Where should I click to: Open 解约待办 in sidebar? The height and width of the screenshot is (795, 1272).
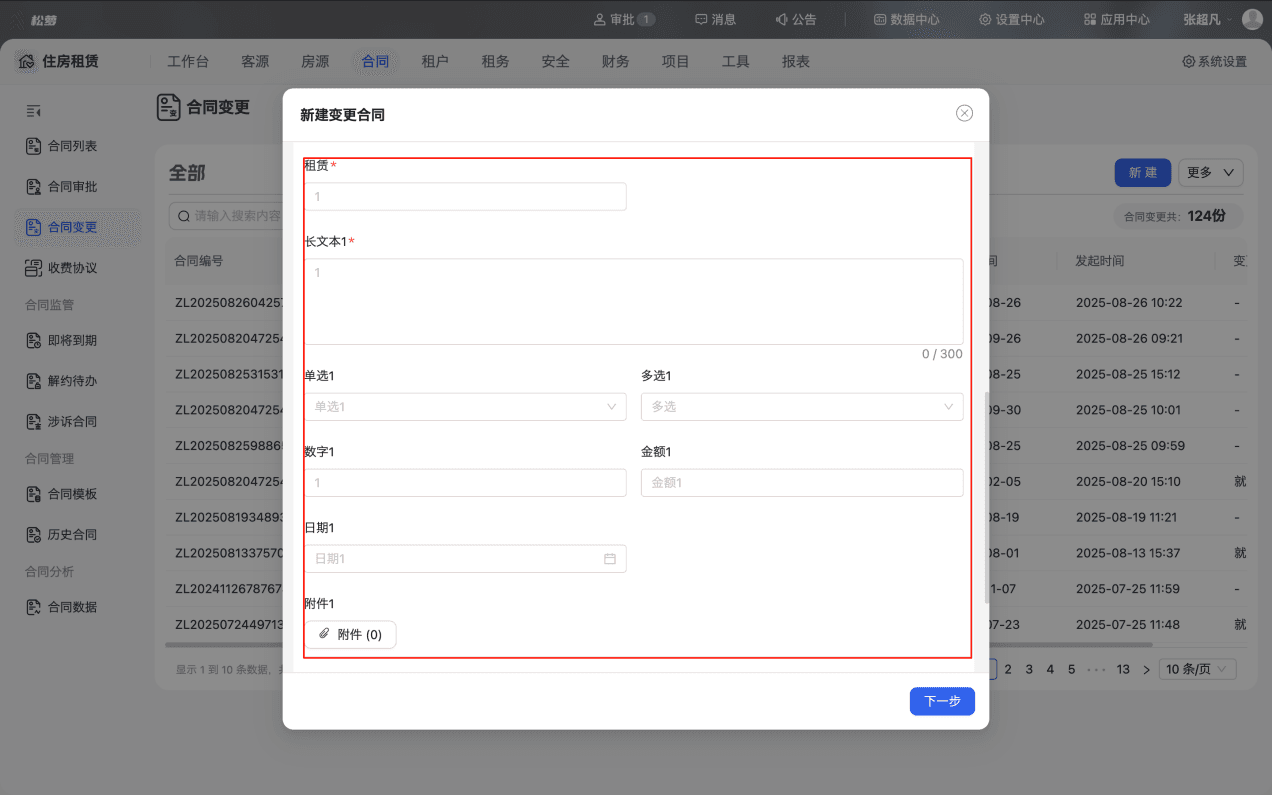tap(77, 381)
